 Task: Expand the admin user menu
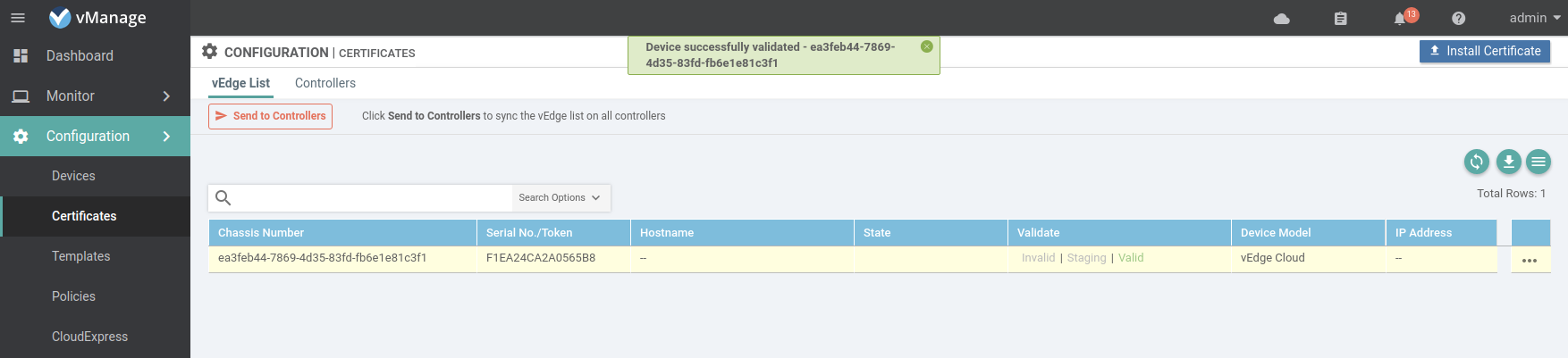(x=1534, y=18)
